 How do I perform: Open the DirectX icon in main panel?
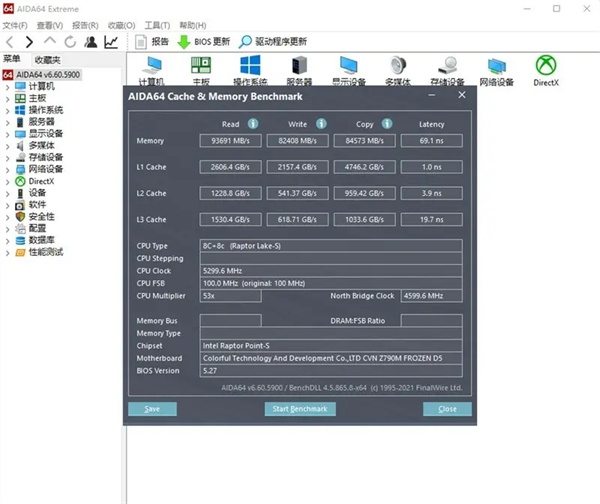tap(546, 70)
